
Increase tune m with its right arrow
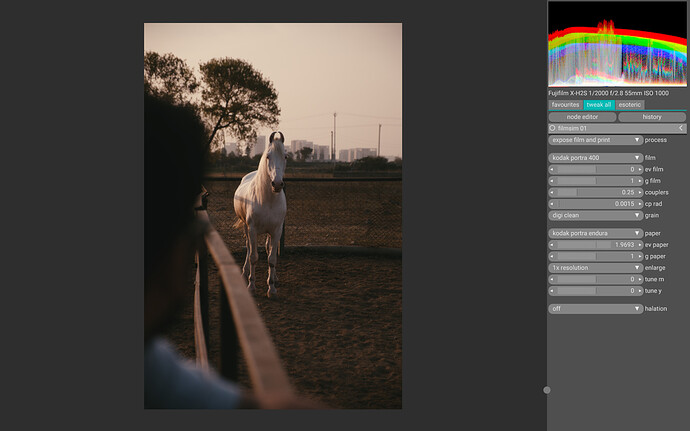(x=640, y=279)
